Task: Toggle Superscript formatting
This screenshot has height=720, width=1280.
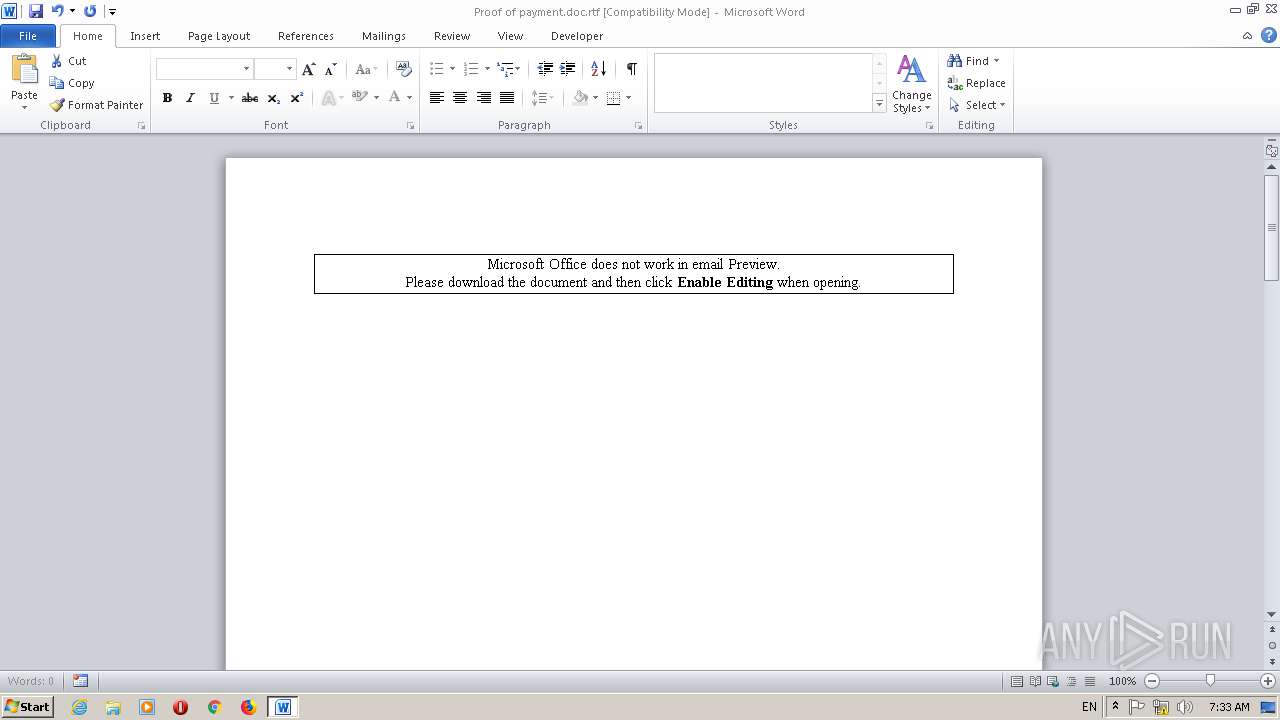Action: click(x=296, y=98)
